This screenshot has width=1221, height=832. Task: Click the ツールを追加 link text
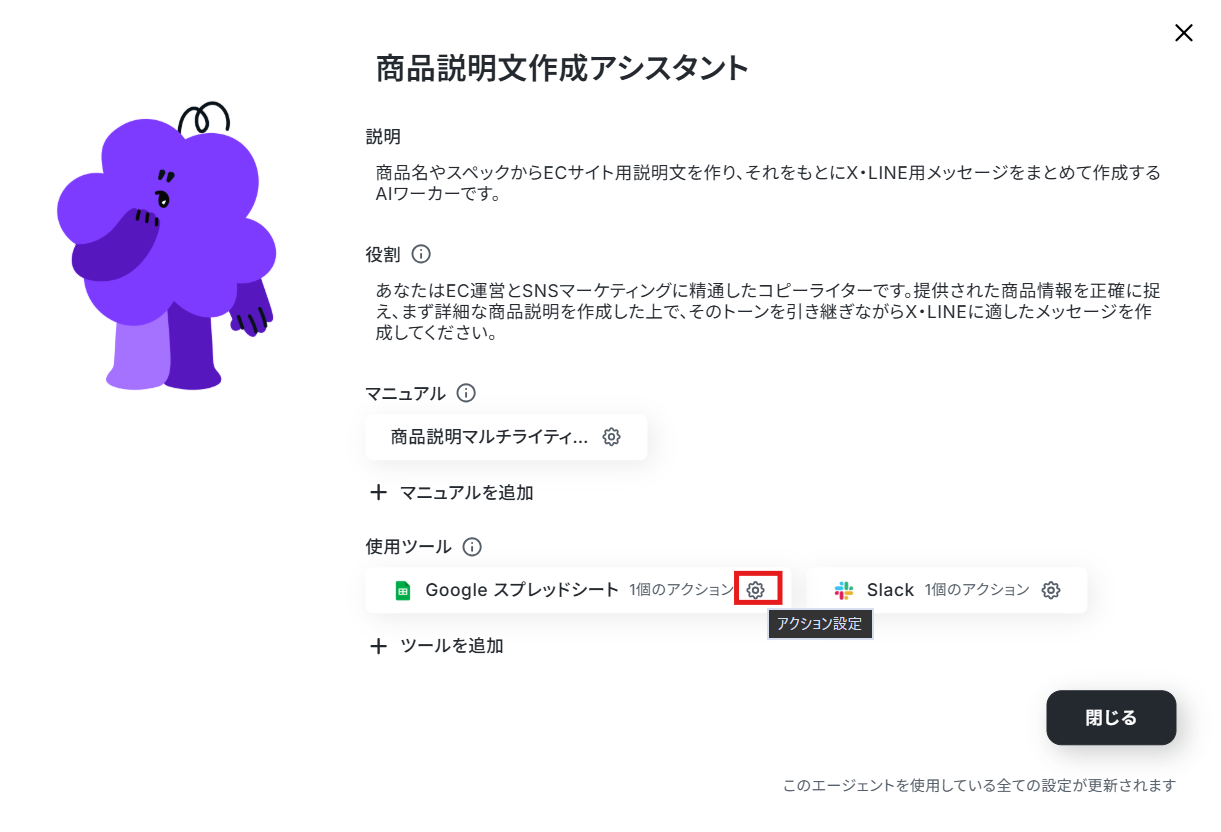tap(451, 646)
